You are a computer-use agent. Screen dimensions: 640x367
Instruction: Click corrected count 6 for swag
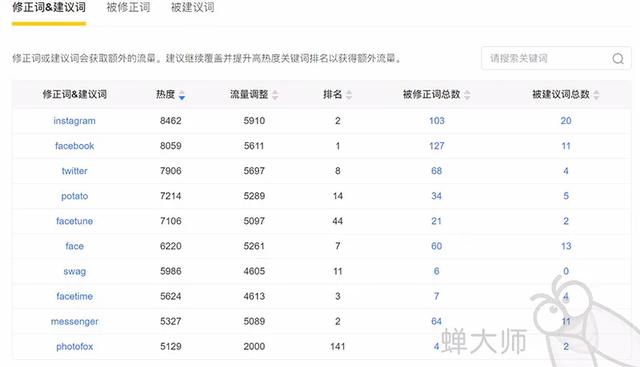coord(436,271)
